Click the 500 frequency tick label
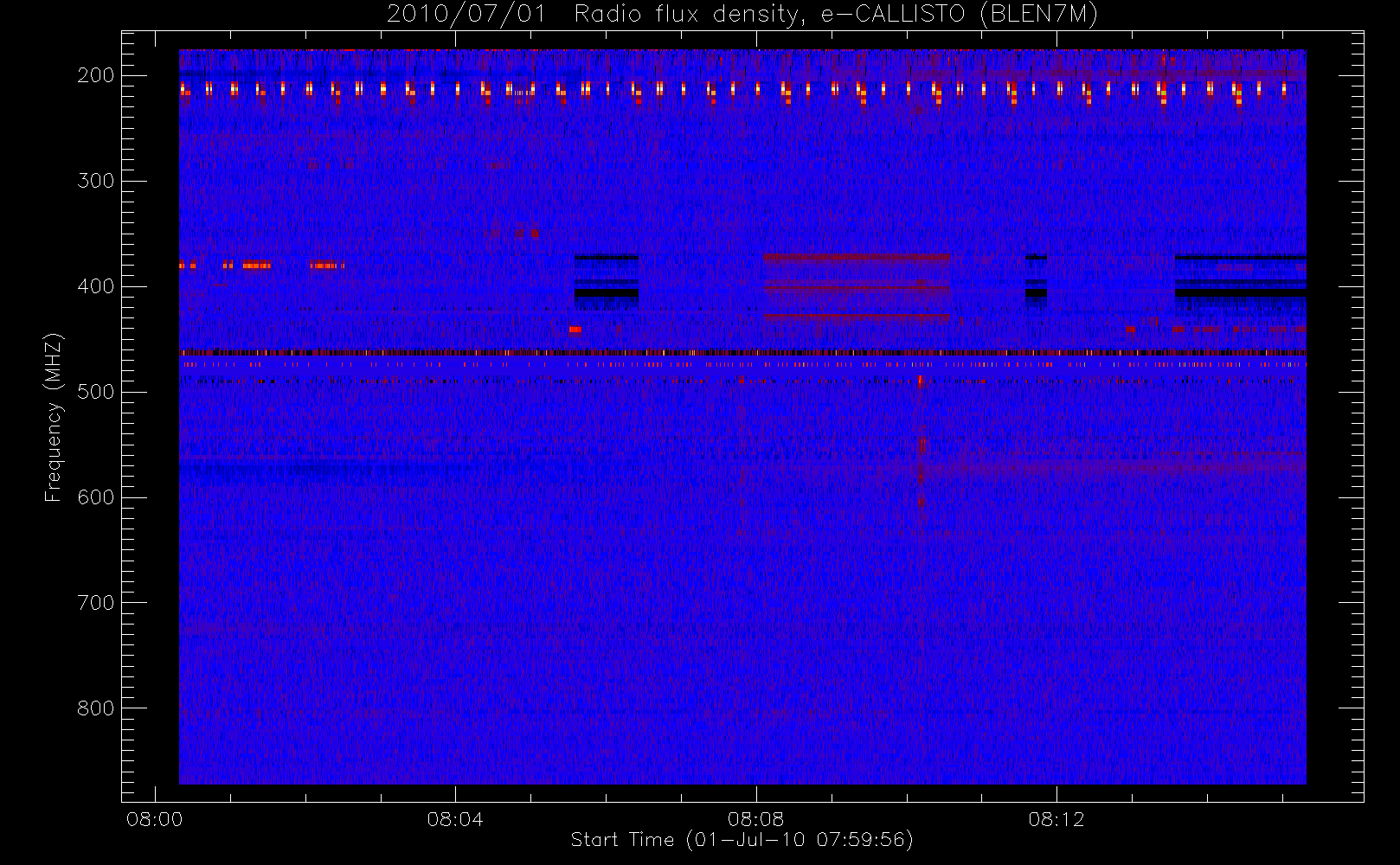1400x865 pixels. coord(96,392)
